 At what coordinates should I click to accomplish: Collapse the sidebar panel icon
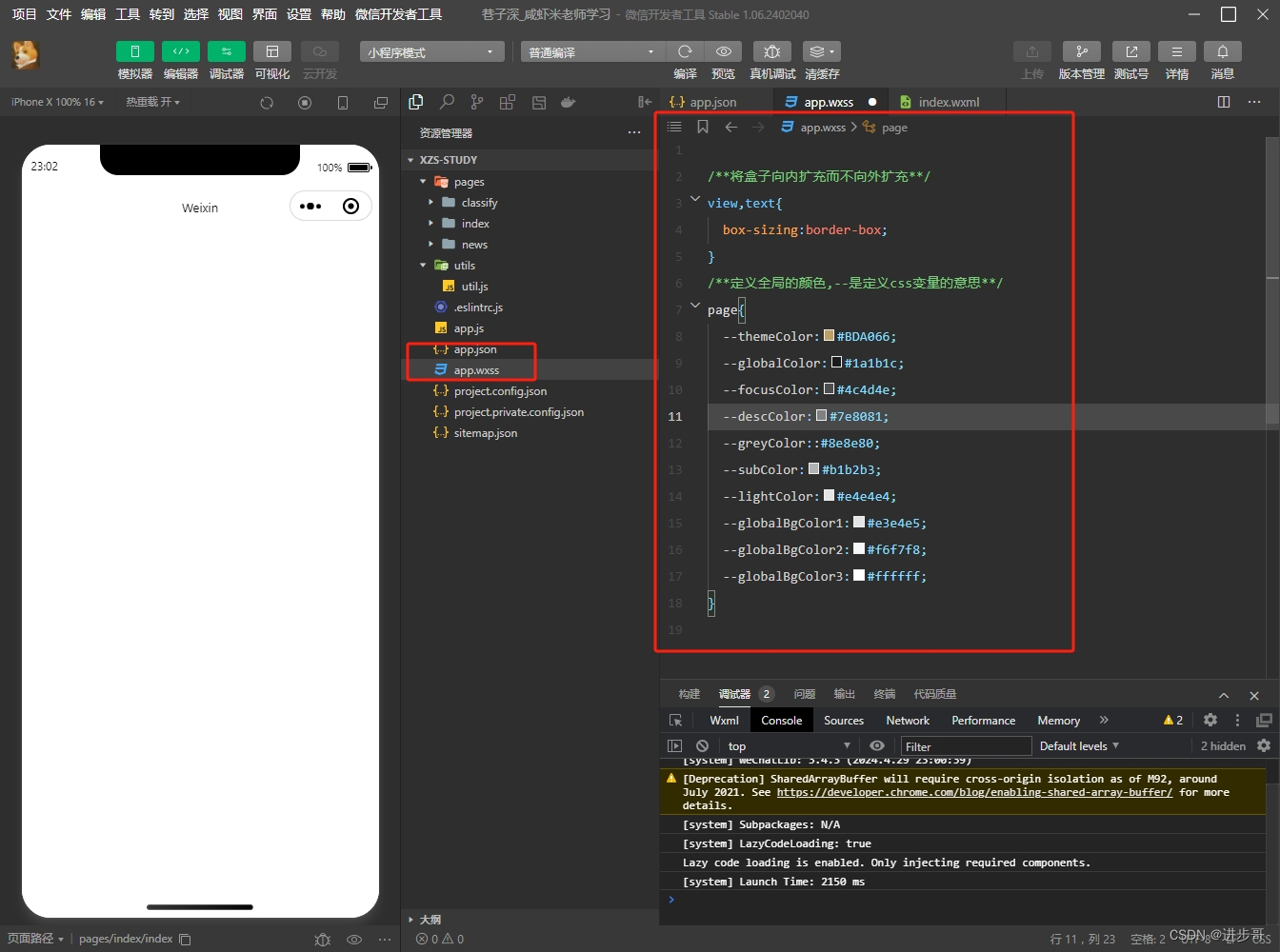645,102
